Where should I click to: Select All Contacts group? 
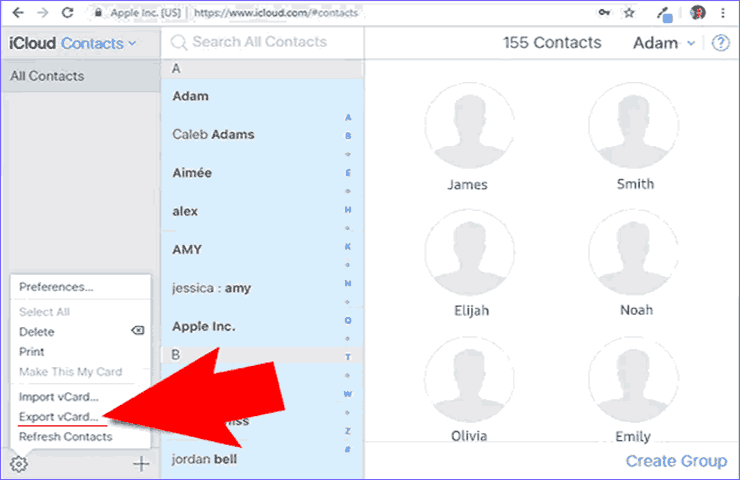point(81,76)
